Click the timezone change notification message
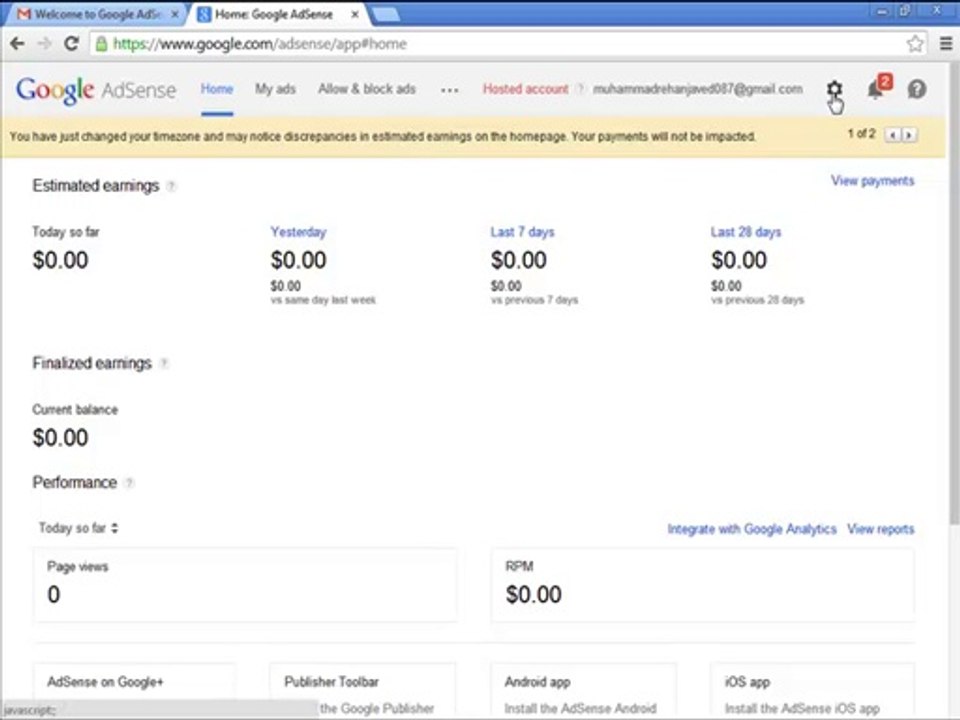 pos(383,137)
